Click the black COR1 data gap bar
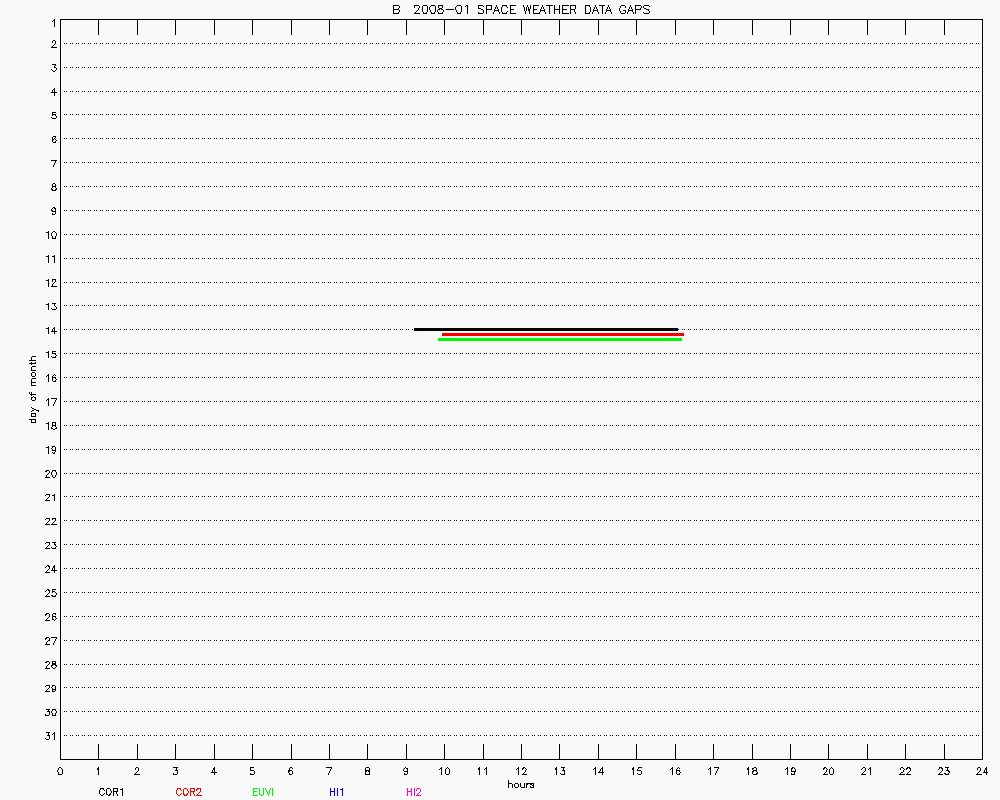 (546, 329)
